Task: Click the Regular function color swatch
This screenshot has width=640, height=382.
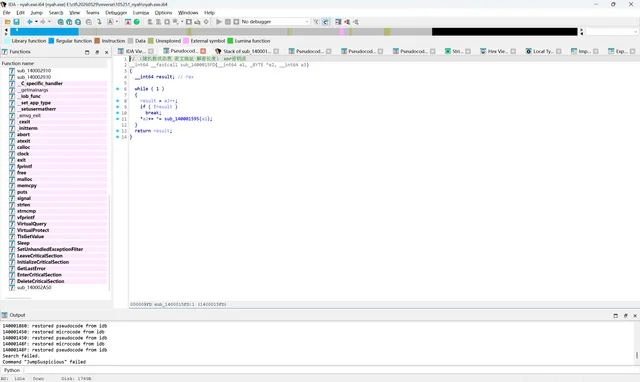Action: pos(51,41)
